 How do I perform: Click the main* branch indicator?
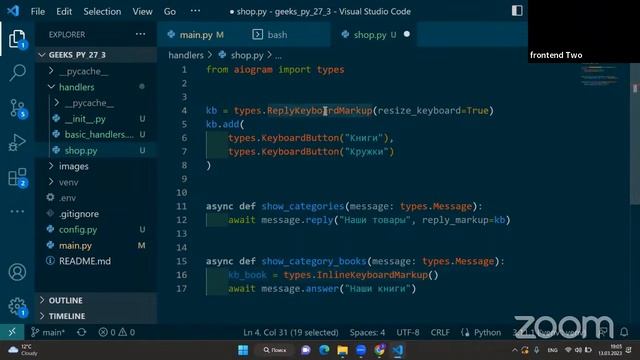coord(48,332)
